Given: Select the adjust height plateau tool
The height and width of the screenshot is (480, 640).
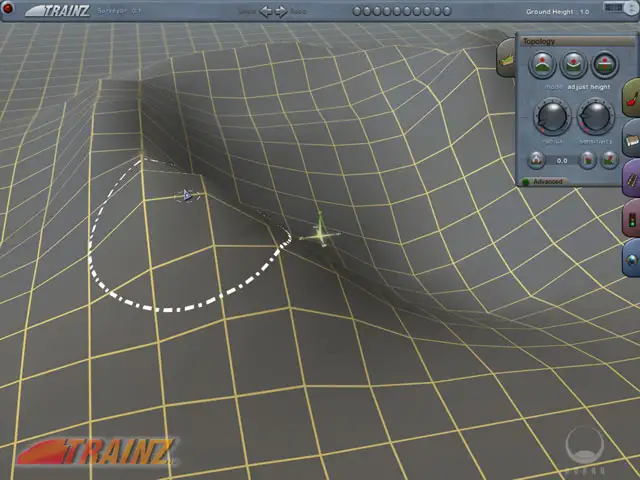Looking at the screenshot, I should [x=604, y=64].
